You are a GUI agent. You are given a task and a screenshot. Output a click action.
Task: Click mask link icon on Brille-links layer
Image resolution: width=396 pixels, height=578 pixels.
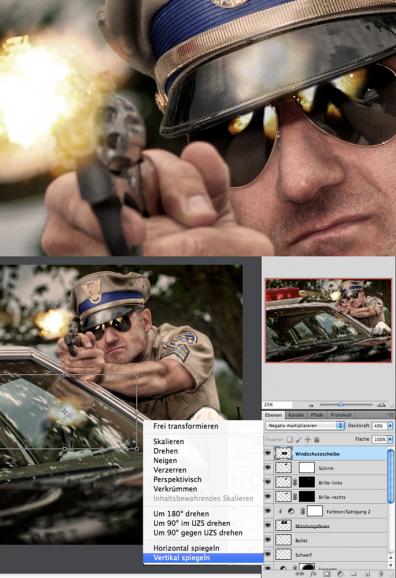295,482
